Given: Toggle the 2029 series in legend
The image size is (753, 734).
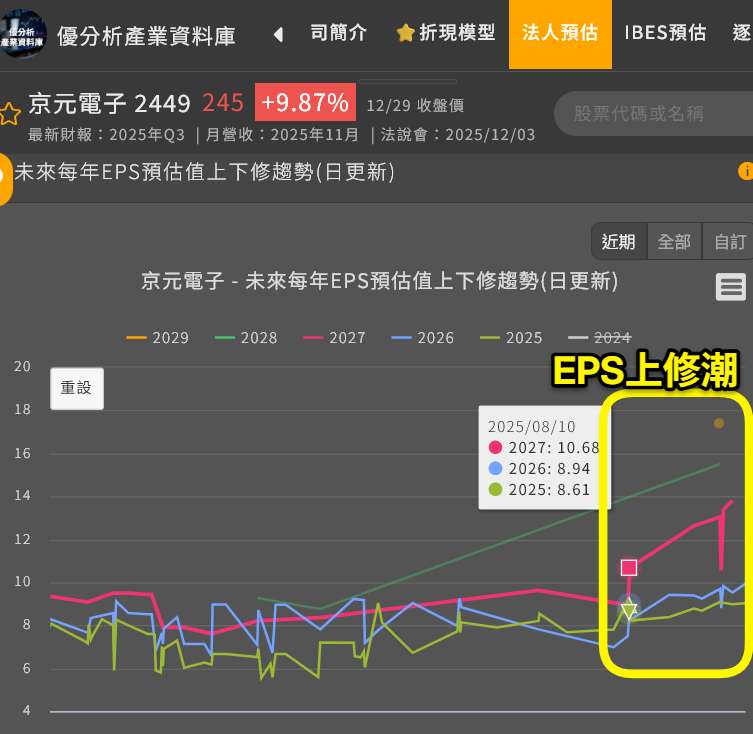Looking at the screenshot, I should pos(158,338).
